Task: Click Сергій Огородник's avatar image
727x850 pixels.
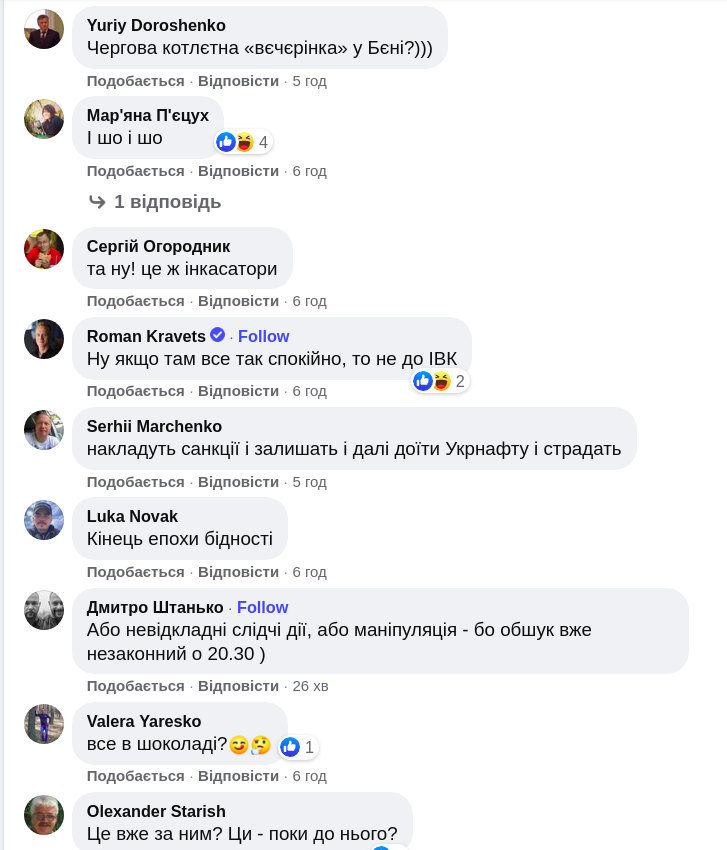Action: point(44,249)
